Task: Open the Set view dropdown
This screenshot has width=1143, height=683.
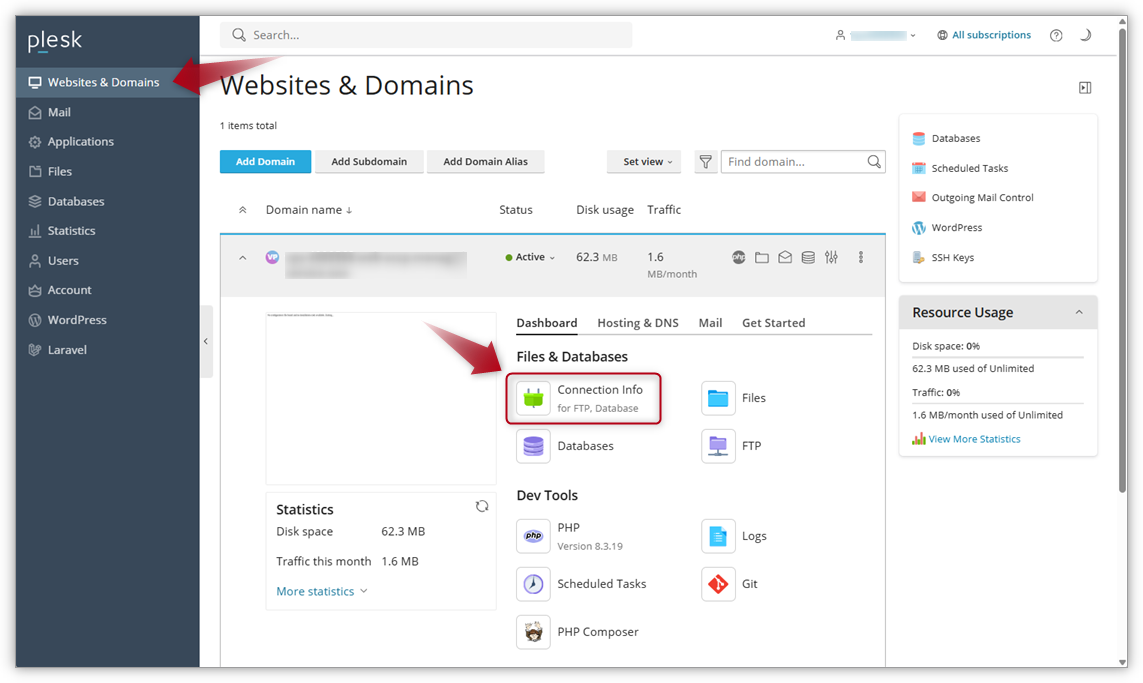Action: (644, 161)
